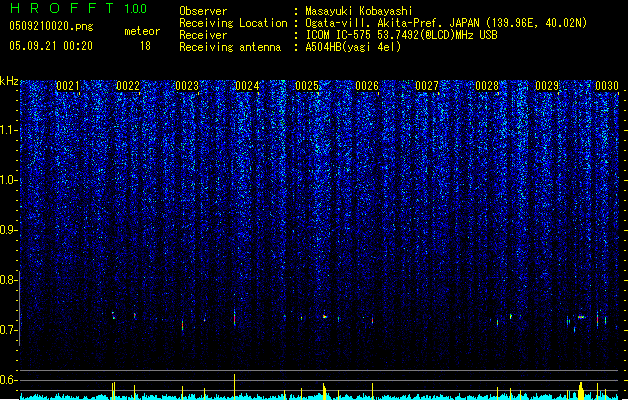Viewport: 629px width, 400px height.
Task: Click the kHz axis unit label
Action: [9, 81]
